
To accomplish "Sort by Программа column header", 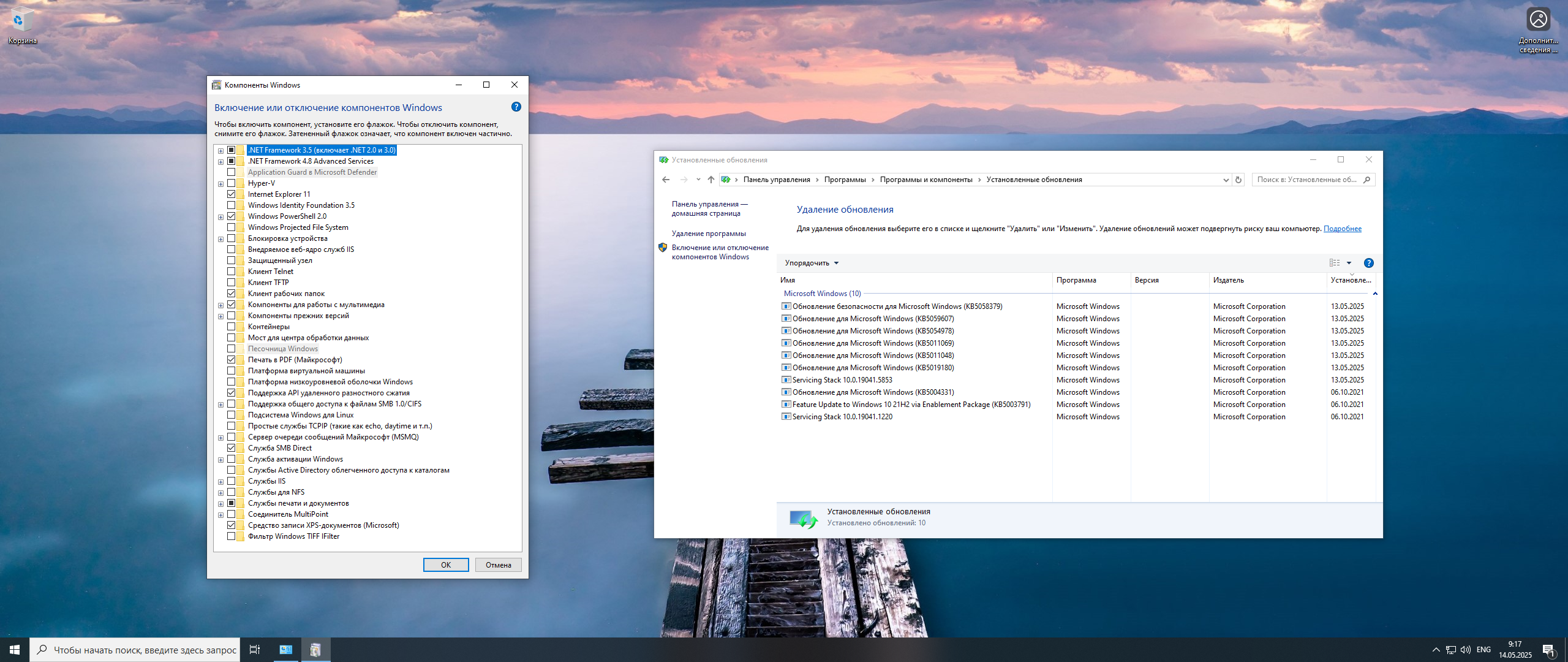I will [x=1091, y=280].
